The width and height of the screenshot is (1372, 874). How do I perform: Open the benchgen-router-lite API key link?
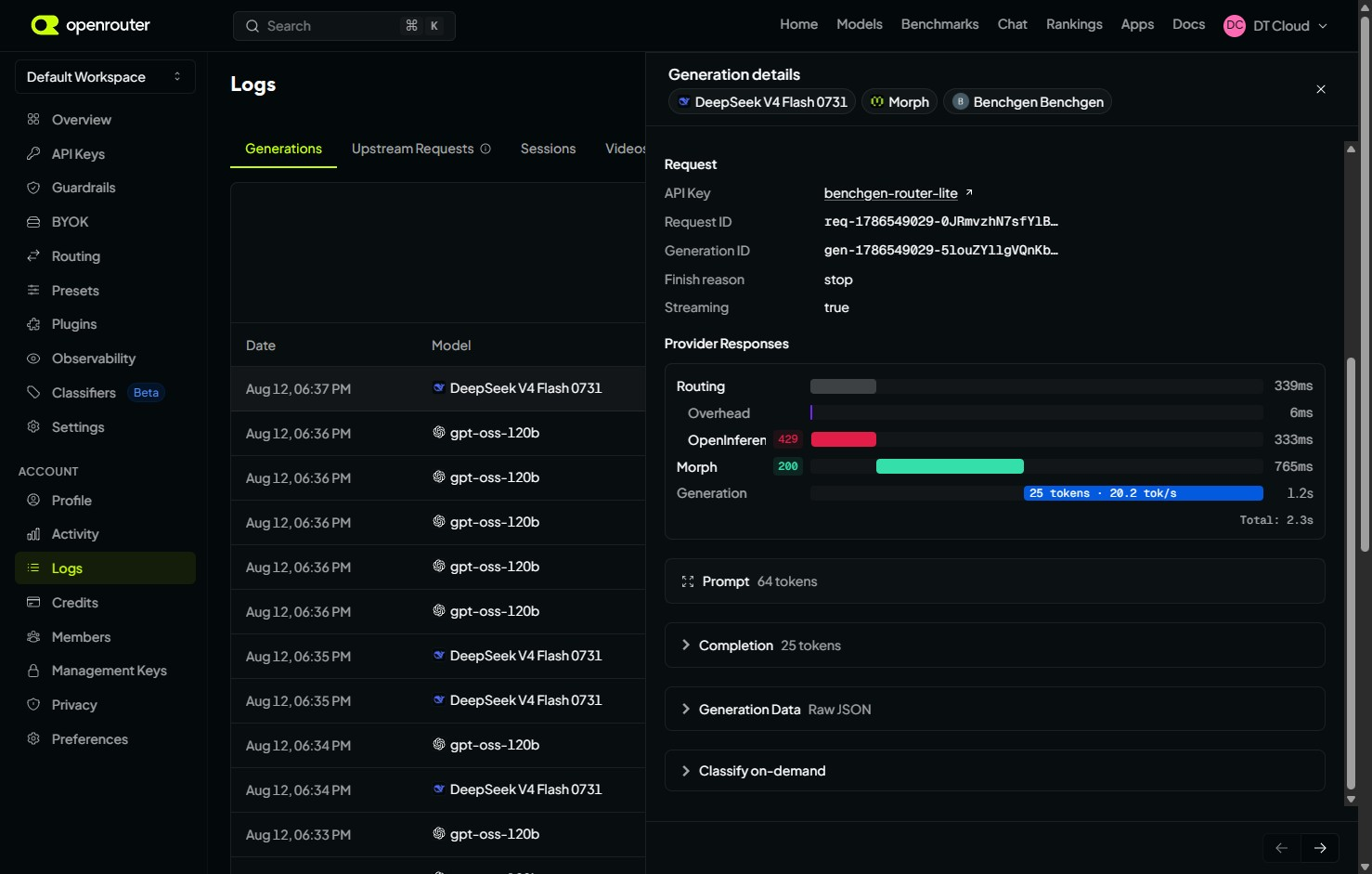coord(890,193)
